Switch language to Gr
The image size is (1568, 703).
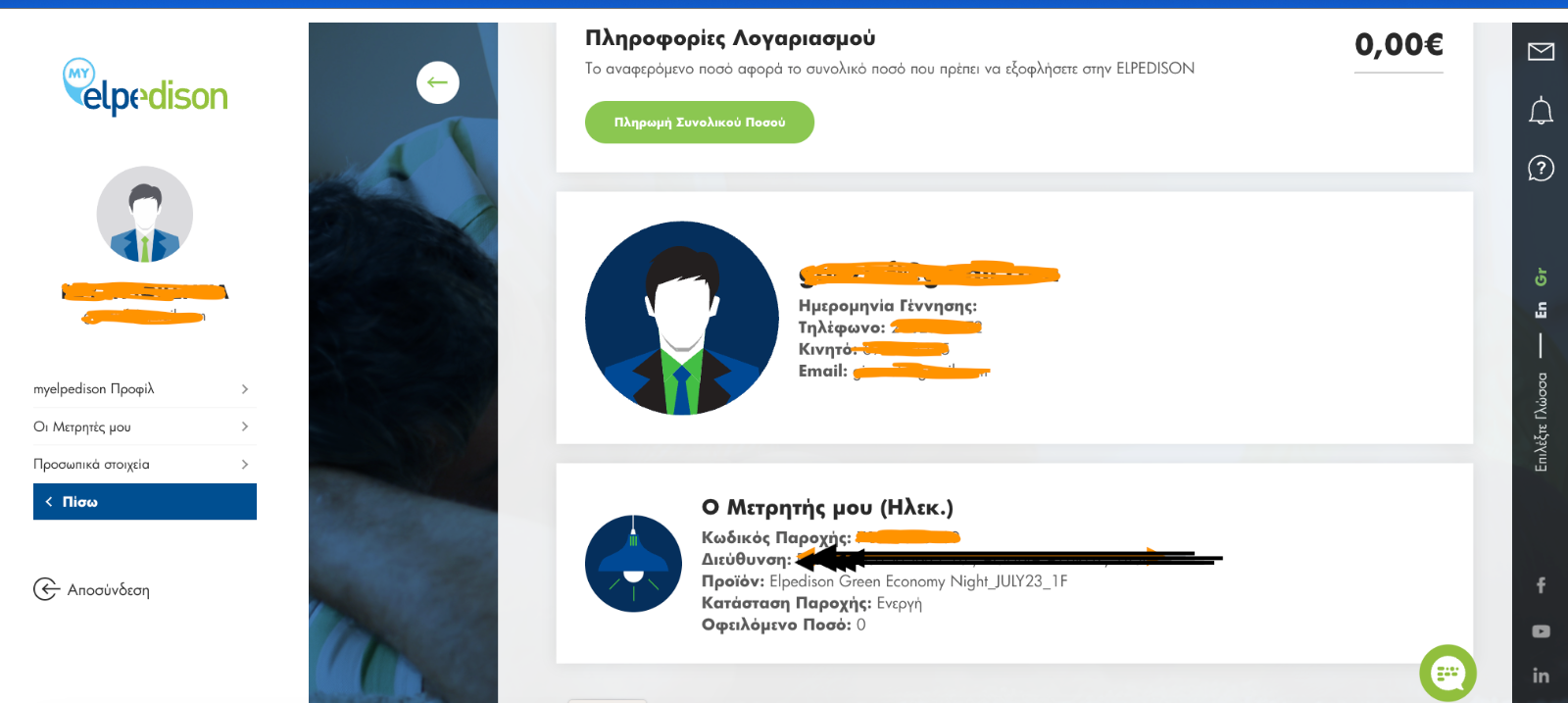pos(1541,277)
